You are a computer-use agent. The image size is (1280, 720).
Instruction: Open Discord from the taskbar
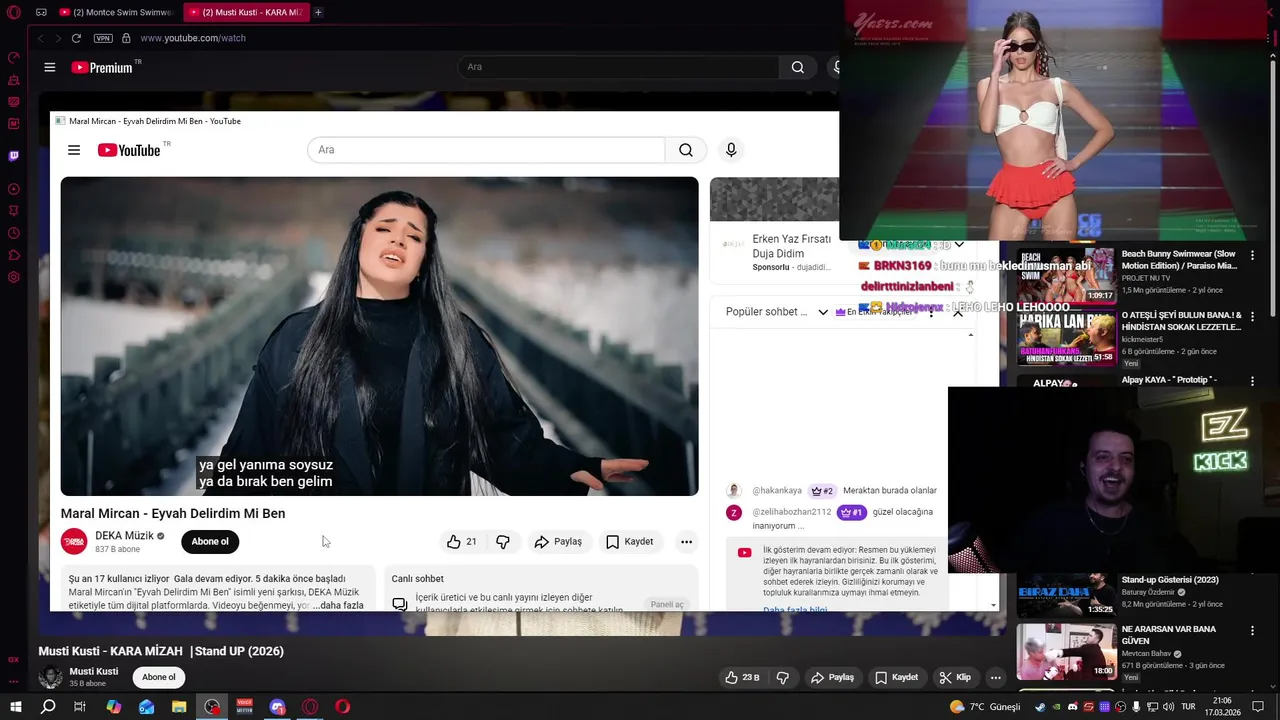277,706
